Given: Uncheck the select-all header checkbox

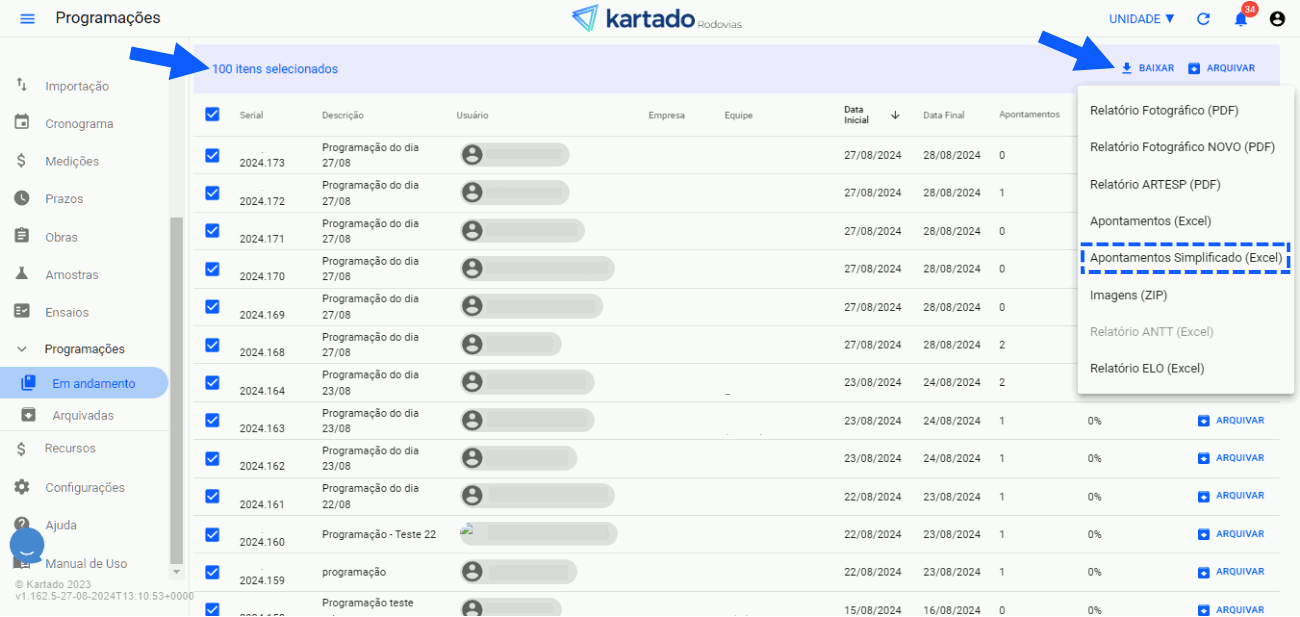Looking at the screenshot, I should (x=212, y=114).
